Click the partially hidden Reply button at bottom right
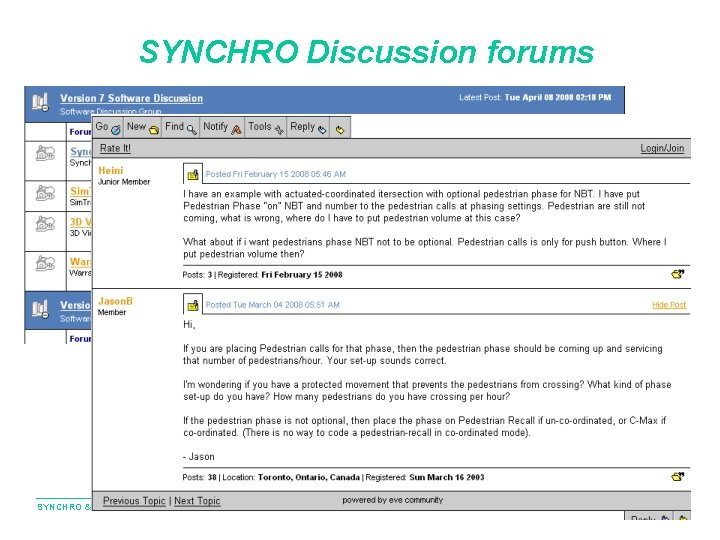720x540 pixels. (649, 516)
